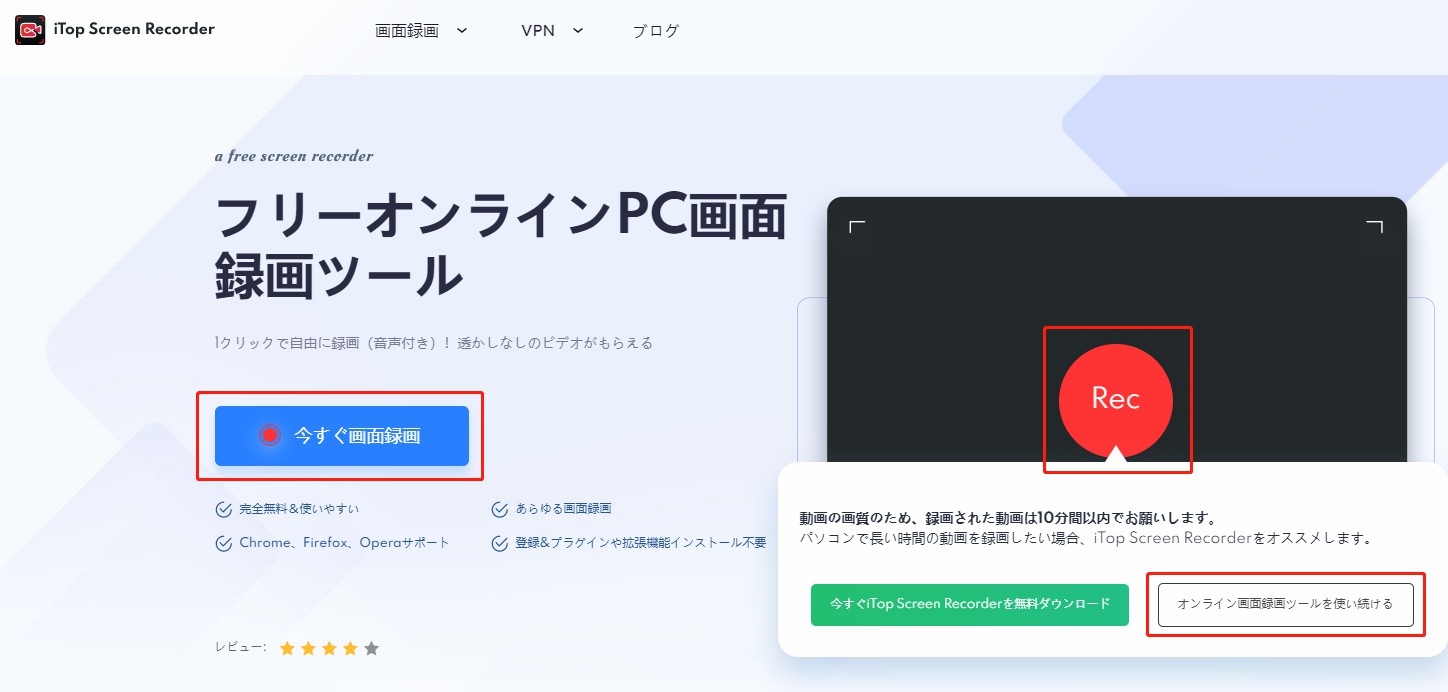Click the checkmark icon beside 登録&プラグイン
The height and width of the screenshot is (692, 1448).
(x=500, y=544)
